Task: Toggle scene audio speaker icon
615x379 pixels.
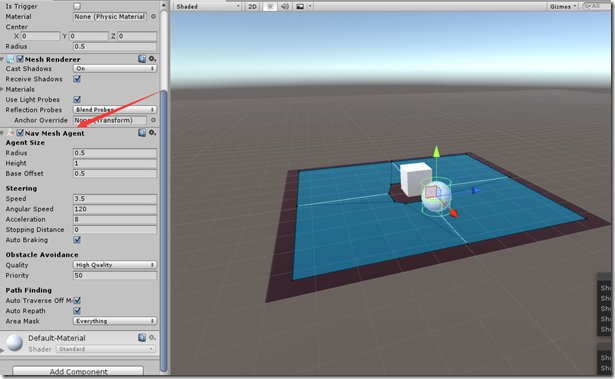Action: point(285,6)
